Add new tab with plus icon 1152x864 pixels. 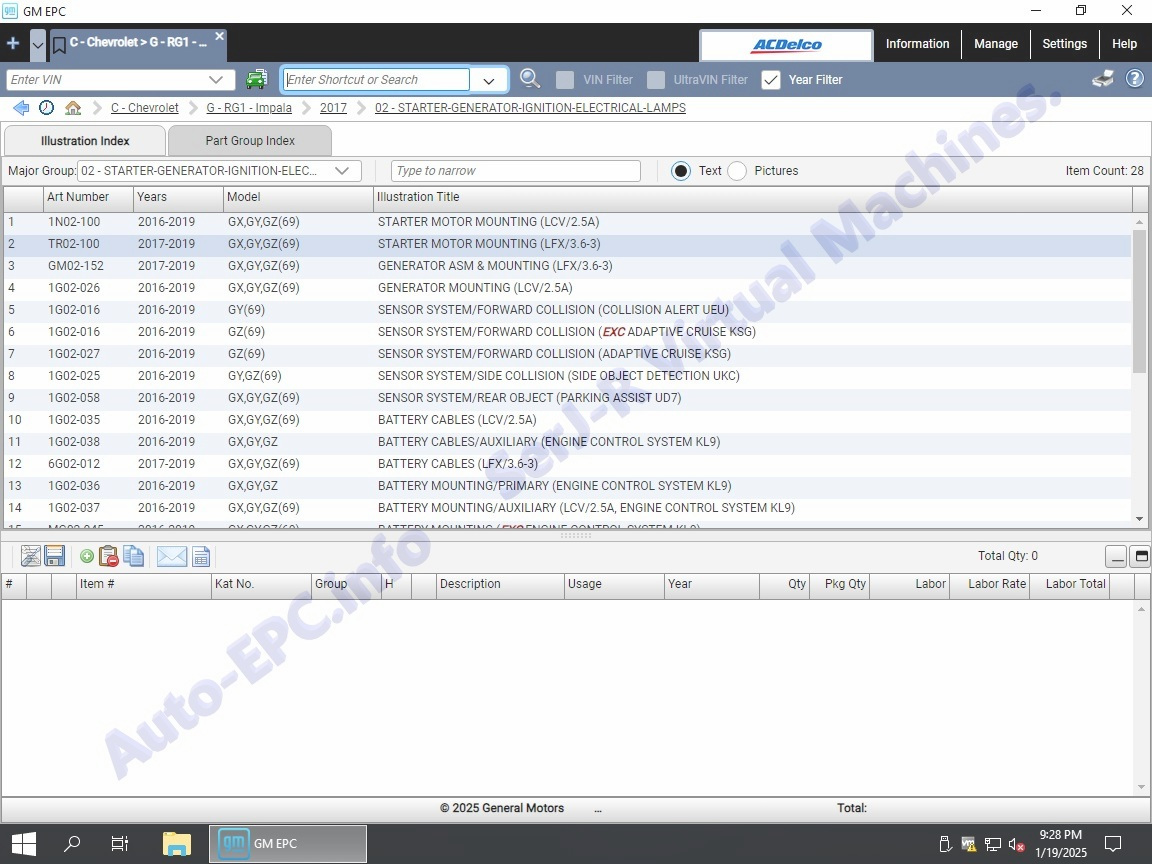(x=13, y=44)
